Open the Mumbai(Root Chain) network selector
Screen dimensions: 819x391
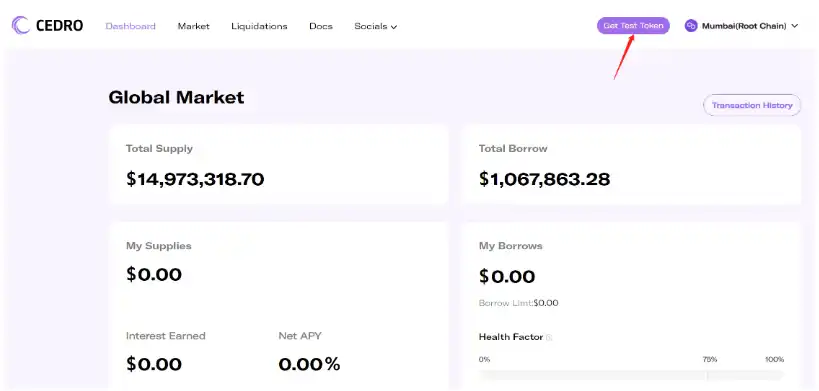[x=742, y=26]
